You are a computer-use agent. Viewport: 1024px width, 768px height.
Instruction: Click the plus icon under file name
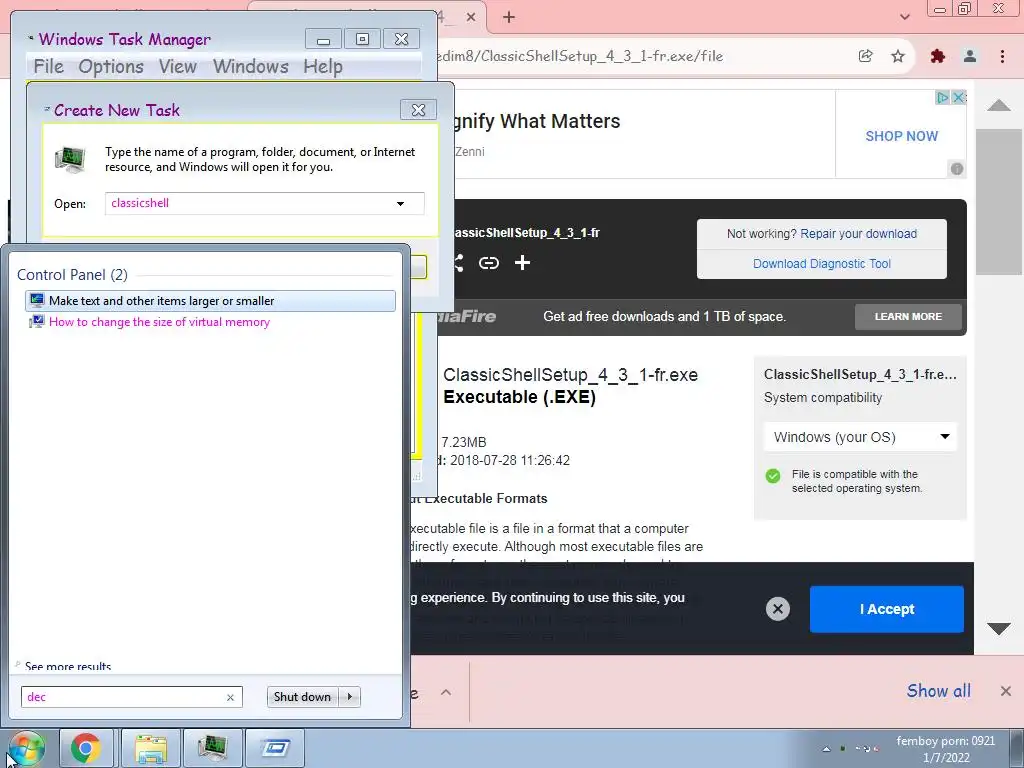tap(522, 263)
